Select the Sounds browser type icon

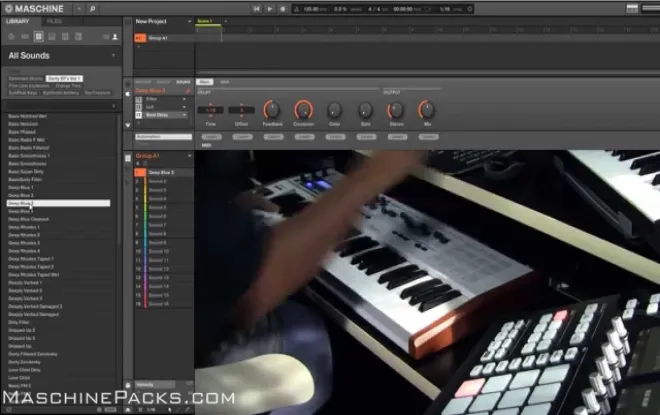[x=38, y=37]
